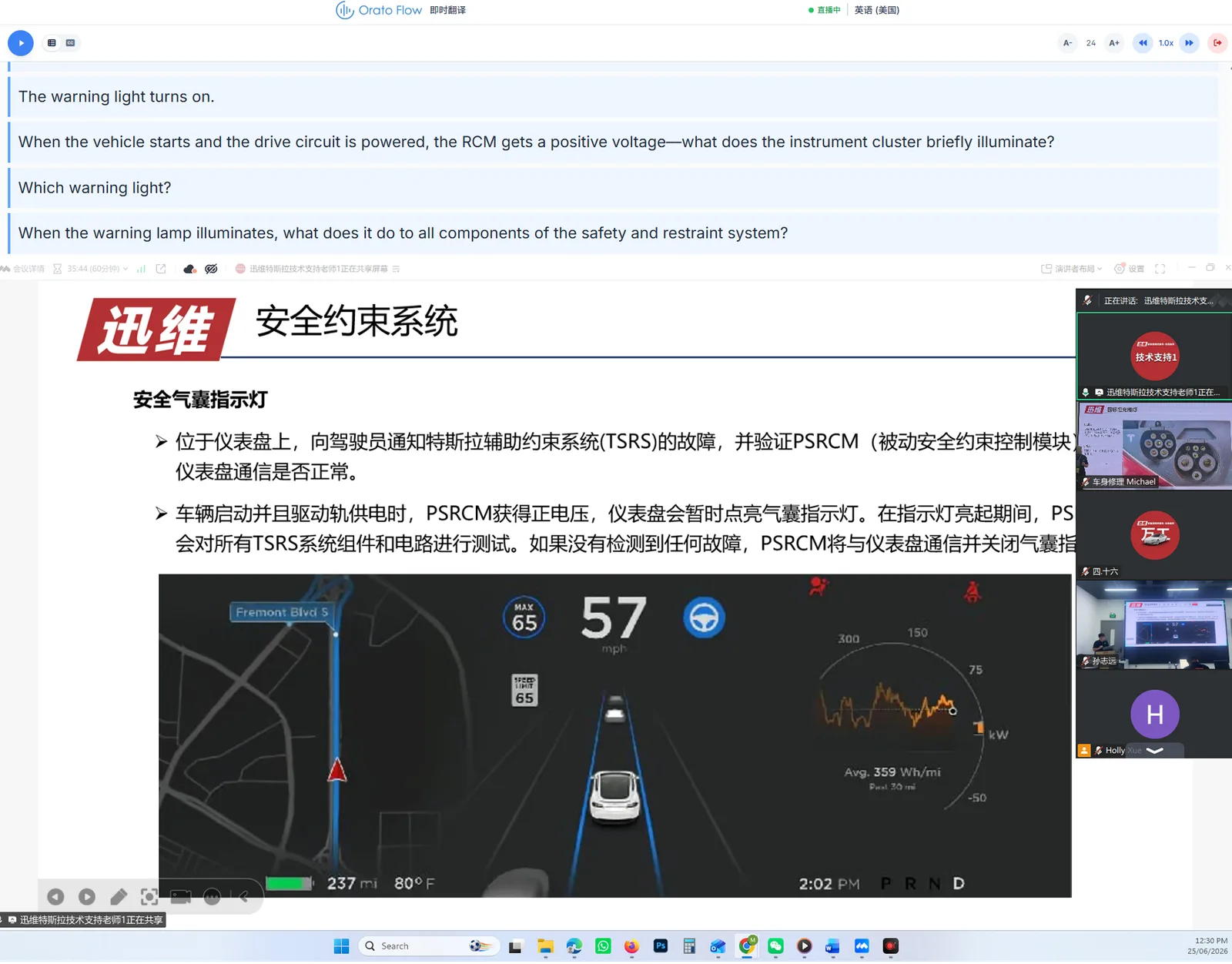Open Outlook from the taskbar
This screenshot has width=1232, height=964.
point(718,946)
